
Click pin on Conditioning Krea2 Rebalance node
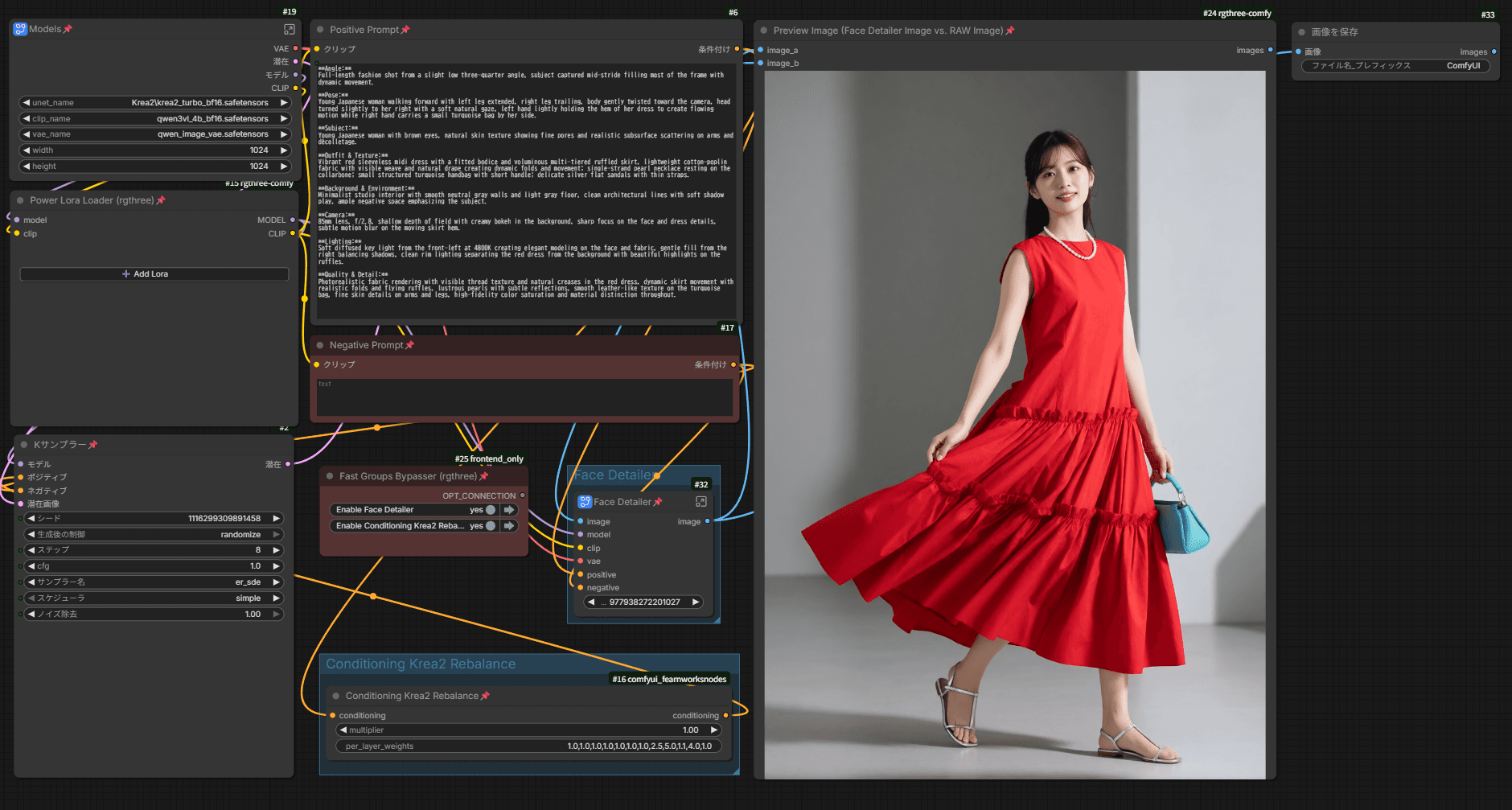click(485, 696)
